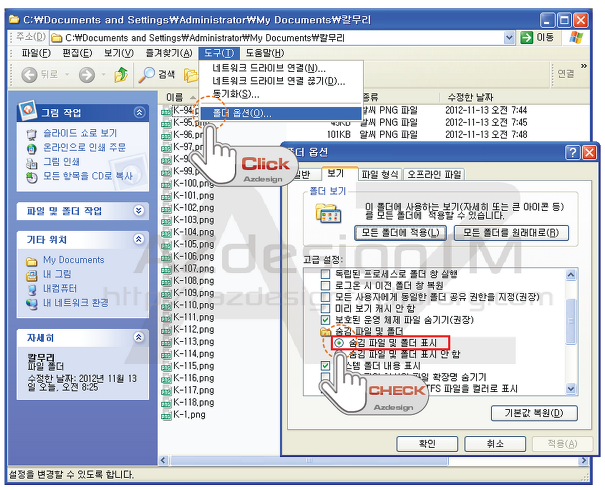Click the copy all to CD (모든 항목을 CD로 복사) icon

point(31,177)
